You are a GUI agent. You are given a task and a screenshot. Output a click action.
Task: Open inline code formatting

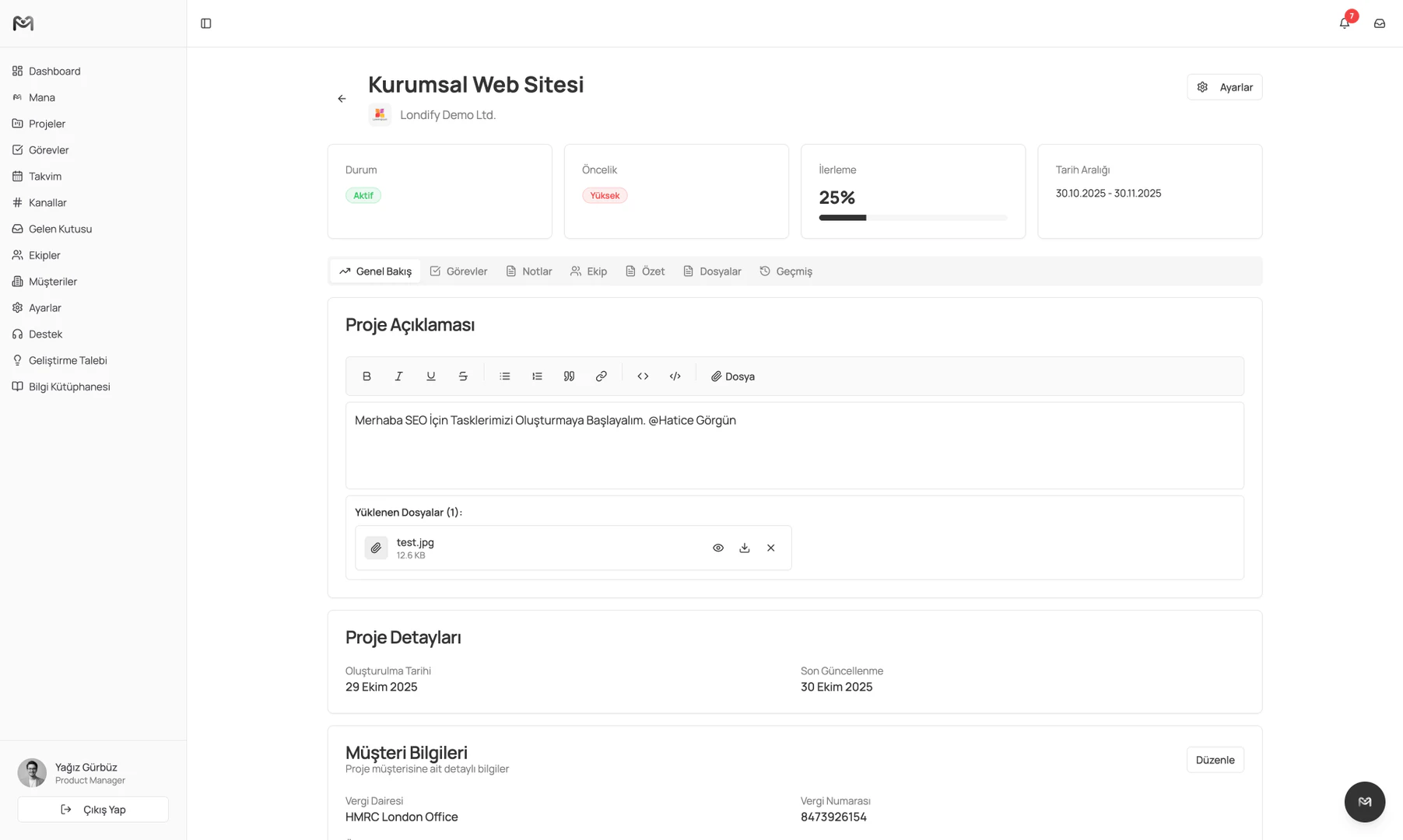[643, 376]
